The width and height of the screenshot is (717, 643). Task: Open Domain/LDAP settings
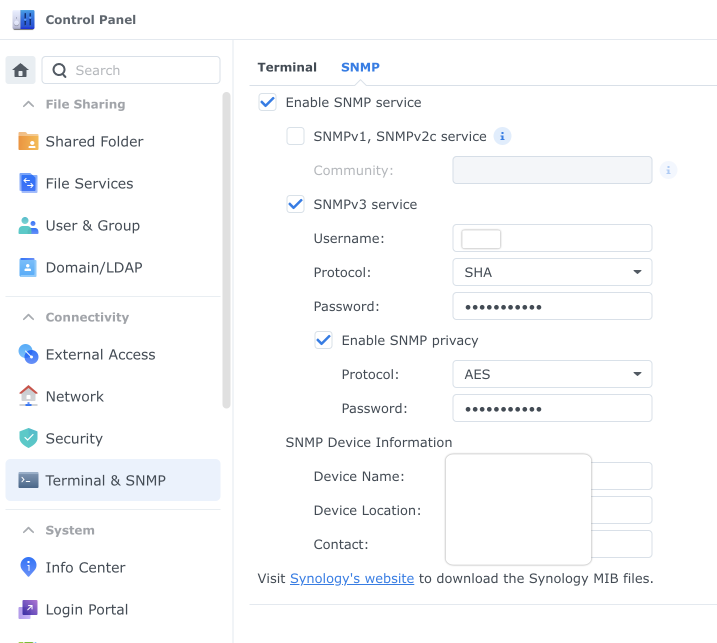[93, 267]
